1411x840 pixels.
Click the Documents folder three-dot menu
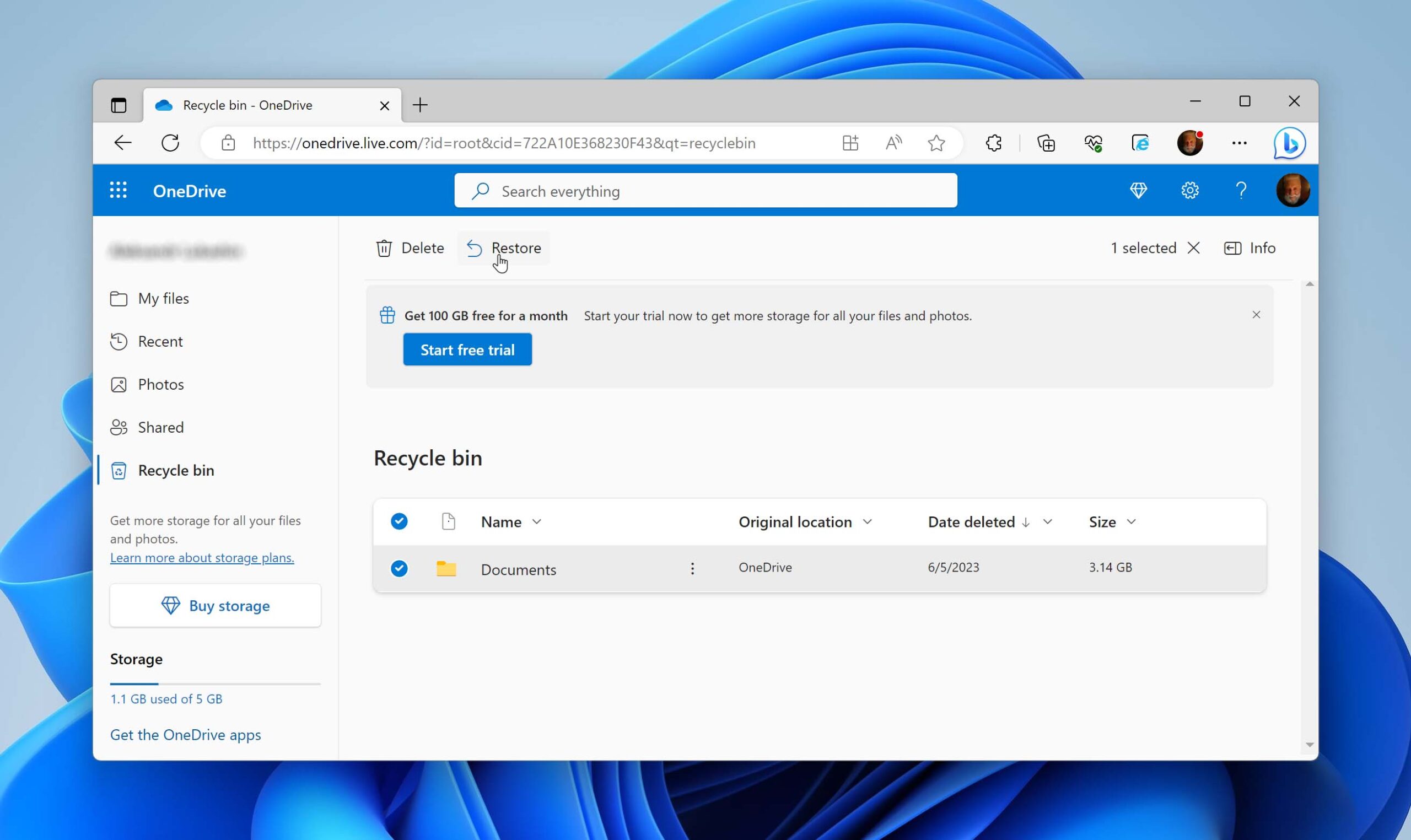coord(692,568)
